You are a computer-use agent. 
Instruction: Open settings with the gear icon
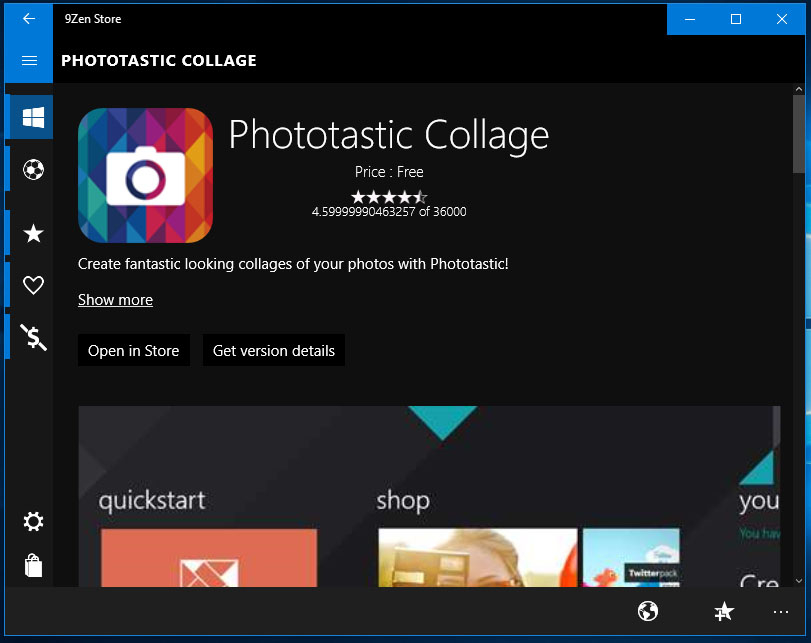point(34,521)
